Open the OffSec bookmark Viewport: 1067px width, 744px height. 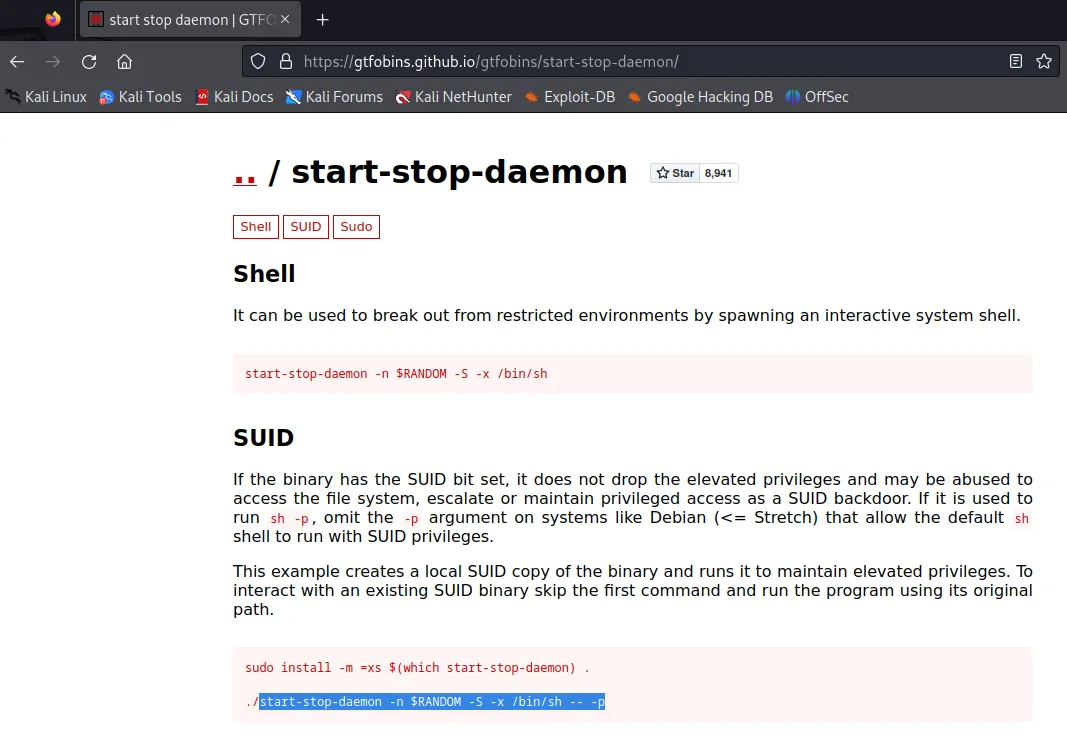pyautogui.click(x=817, y=97)
